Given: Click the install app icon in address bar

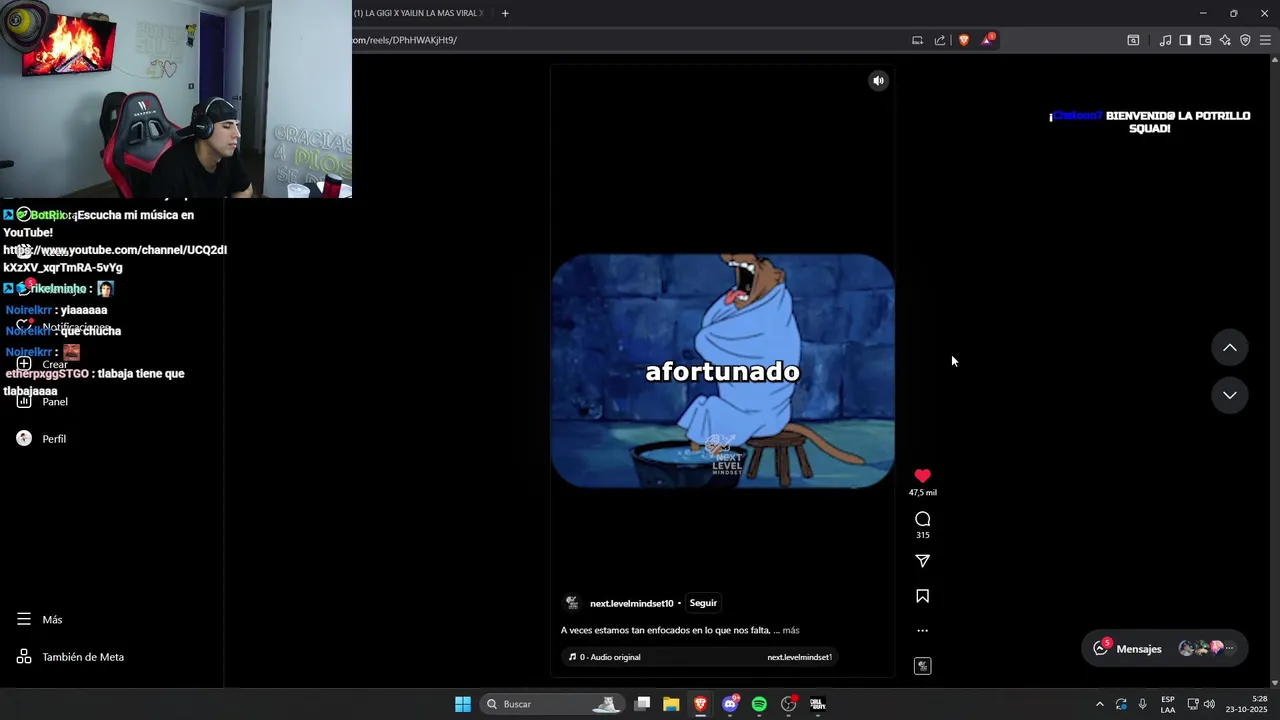Looking at the screenshot, I should (x=917, y=40).
